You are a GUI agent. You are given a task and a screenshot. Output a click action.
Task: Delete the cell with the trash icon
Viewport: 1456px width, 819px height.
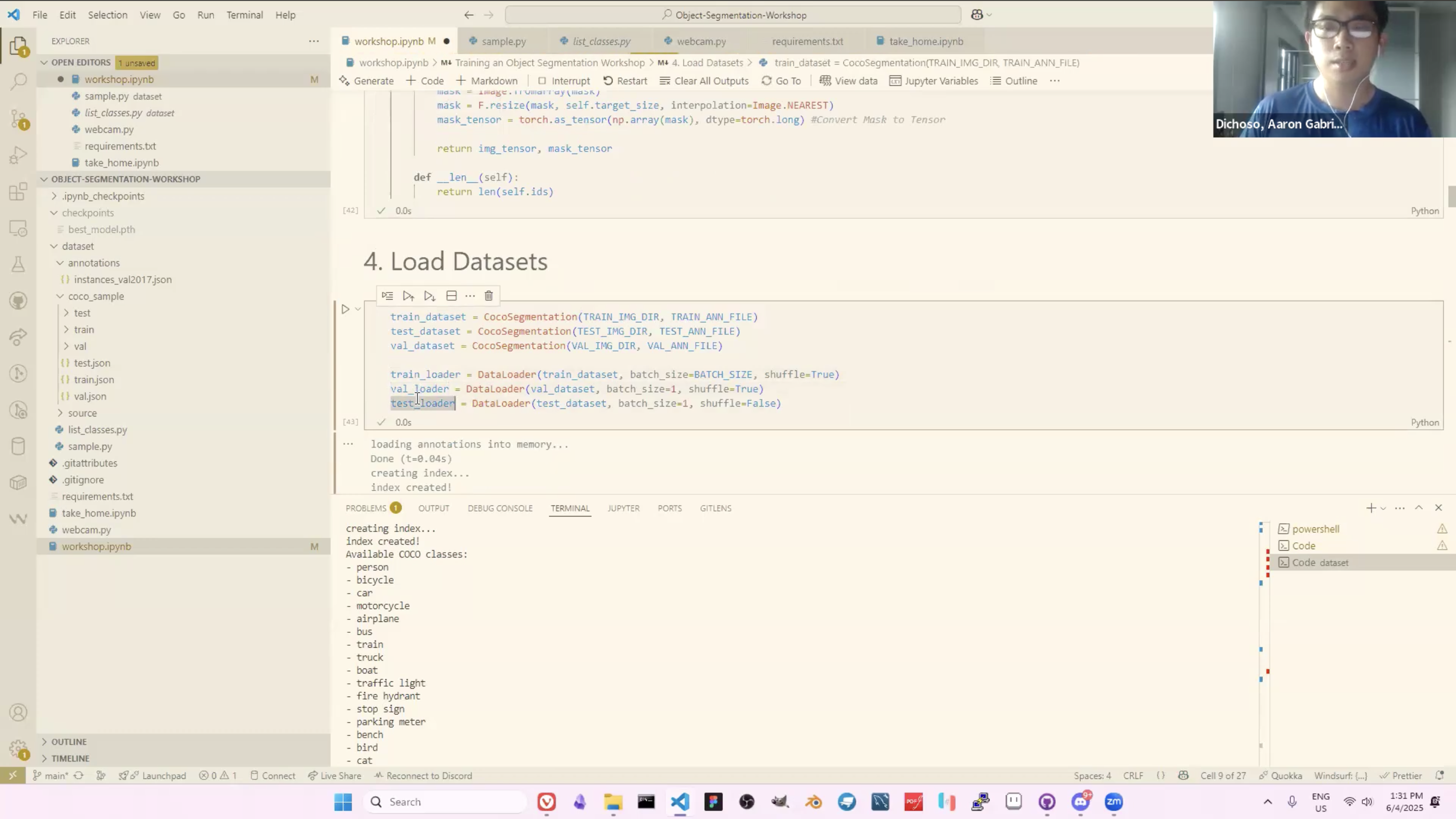click(x=489, y=296)
